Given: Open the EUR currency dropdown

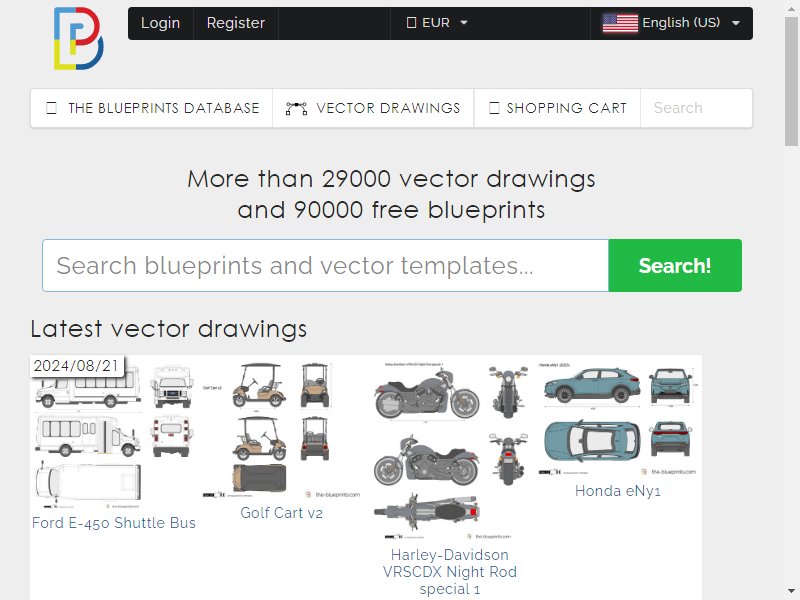Looking at the screenshot, I should 437,23.
